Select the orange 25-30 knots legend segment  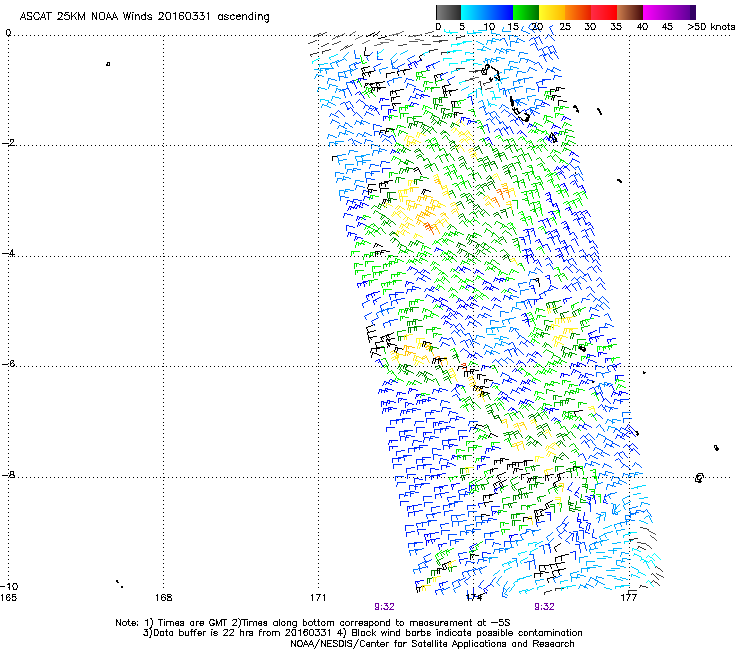pyautogui.click(x=578, y=12)
